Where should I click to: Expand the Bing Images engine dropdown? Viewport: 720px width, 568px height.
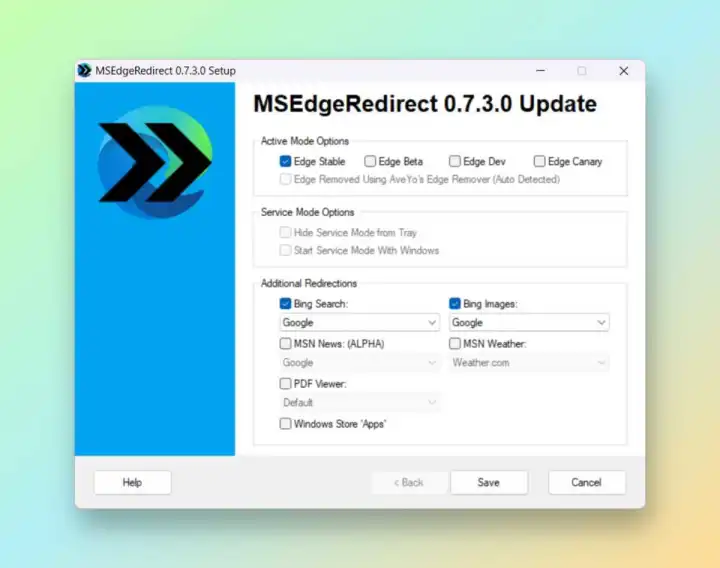(x=529, y=323)
